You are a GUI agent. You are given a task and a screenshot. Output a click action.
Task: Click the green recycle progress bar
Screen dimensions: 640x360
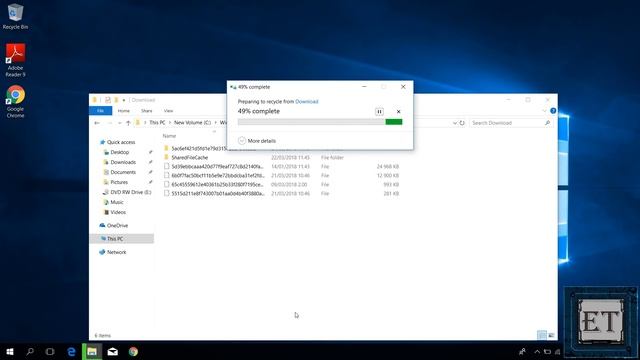point(320,122)
